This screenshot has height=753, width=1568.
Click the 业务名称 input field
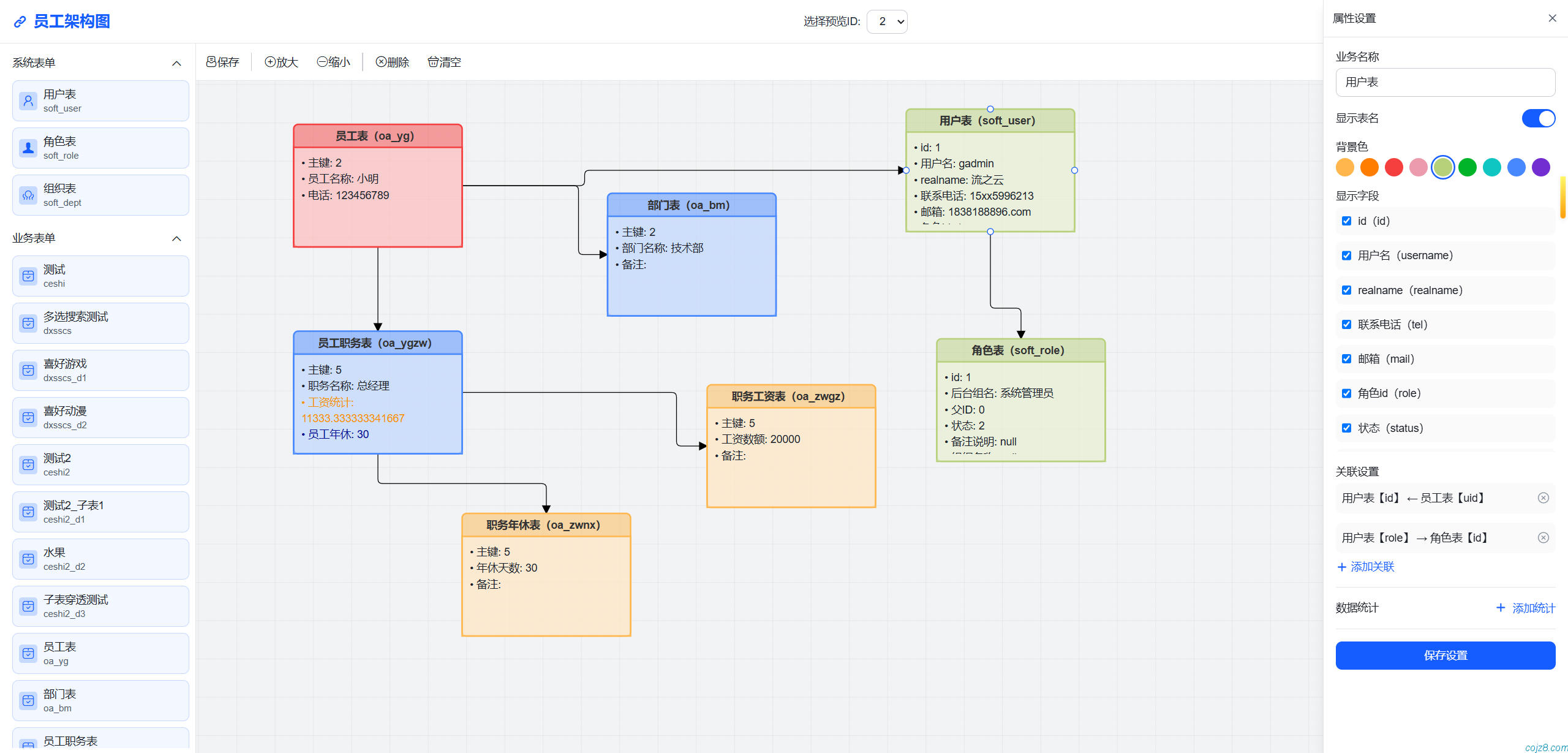tap(1445, 82)
